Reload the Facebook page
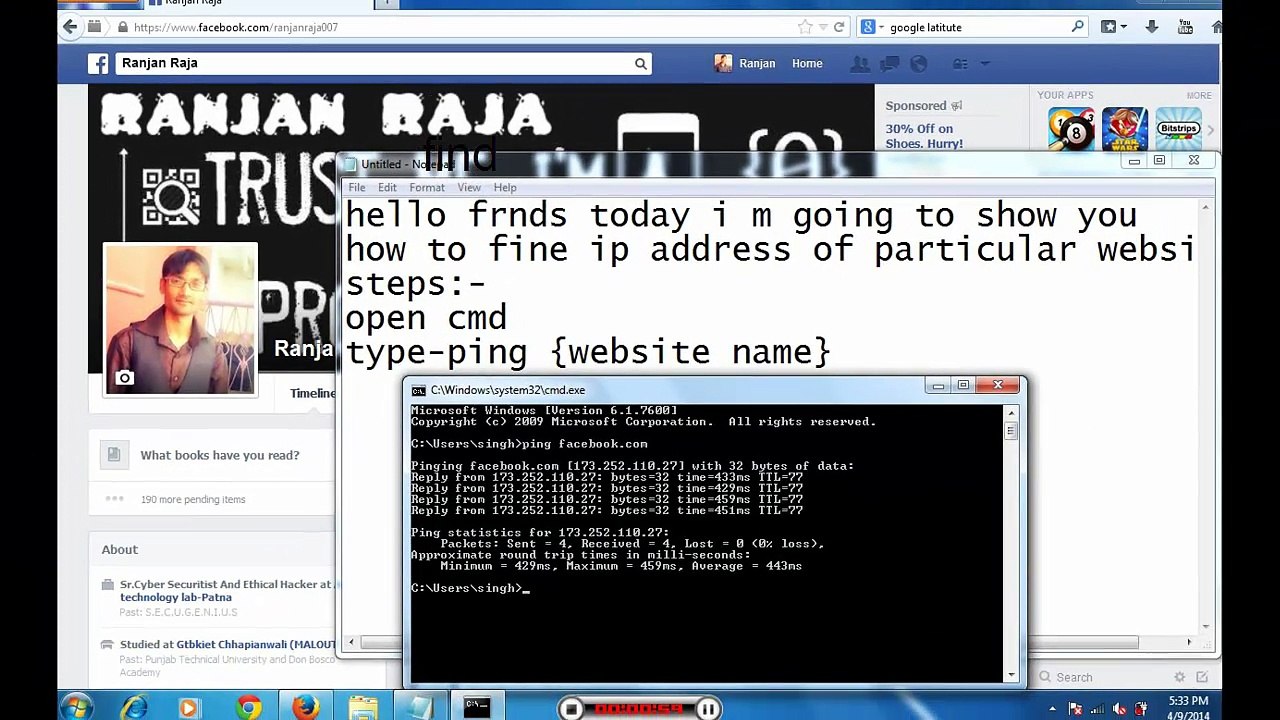This screenshot has height=720, width=1280. pyautogui.click(x=839, y=27)
